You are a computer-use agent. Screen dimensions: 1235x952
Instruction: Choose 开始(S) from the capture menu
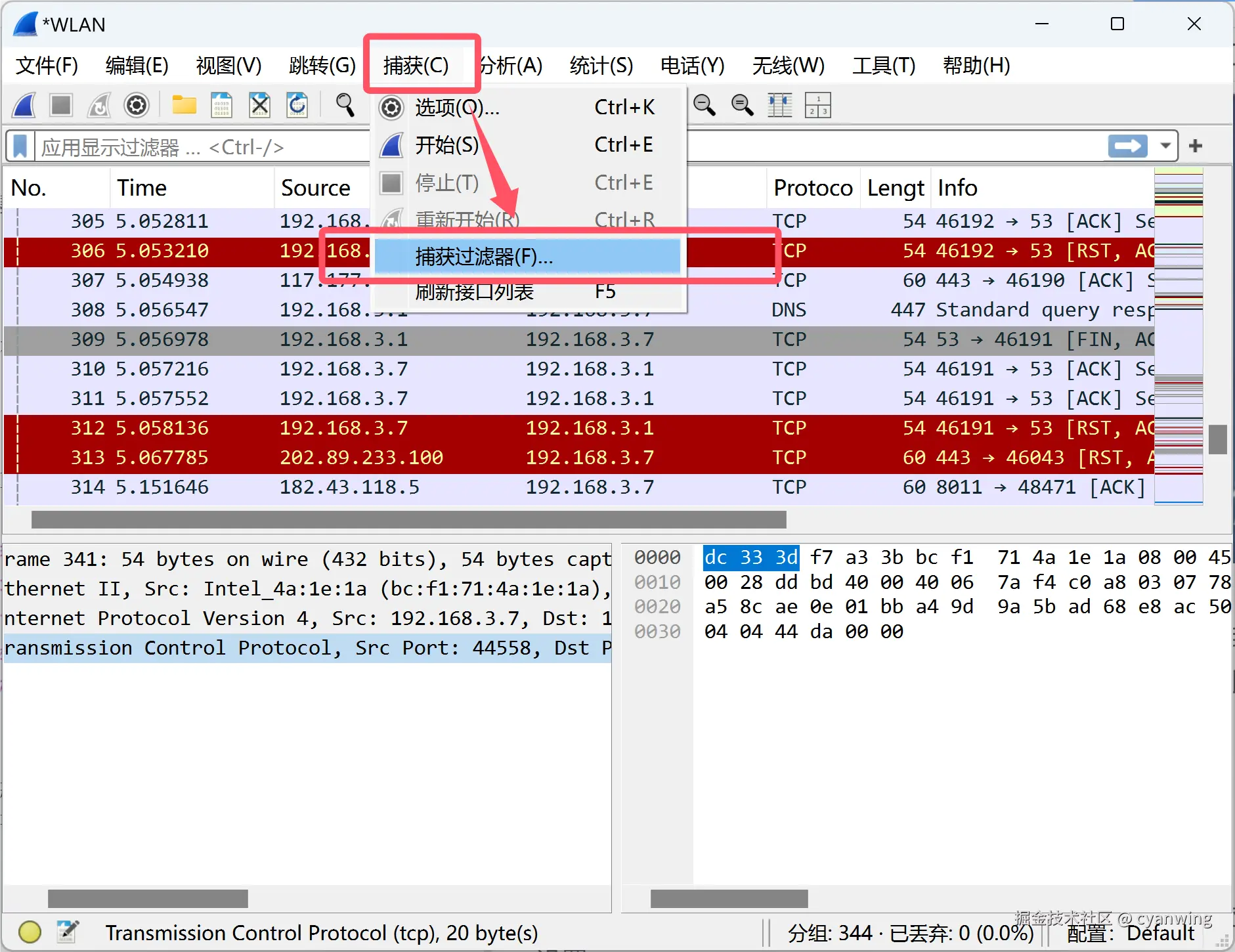pos(529,145)
